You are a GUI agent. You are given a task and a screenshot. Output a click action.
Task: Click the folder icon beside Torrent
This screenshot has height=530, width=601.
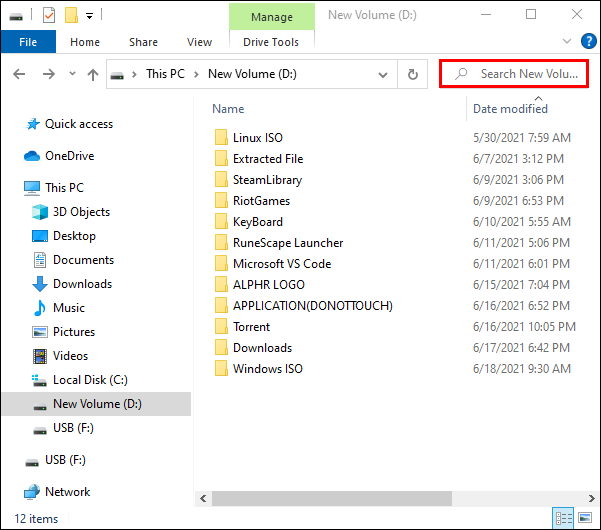click(221, 327)
